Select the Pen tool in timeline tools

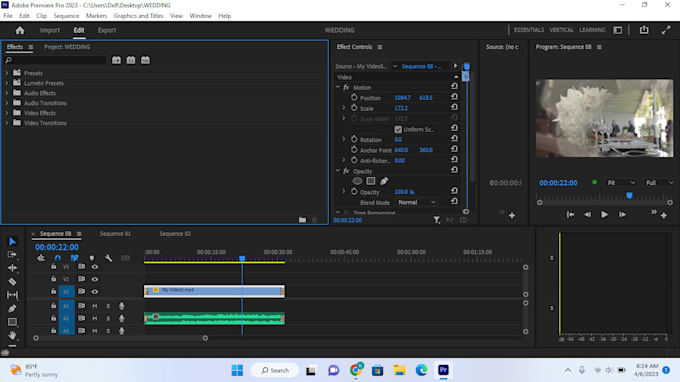point(12,308)
